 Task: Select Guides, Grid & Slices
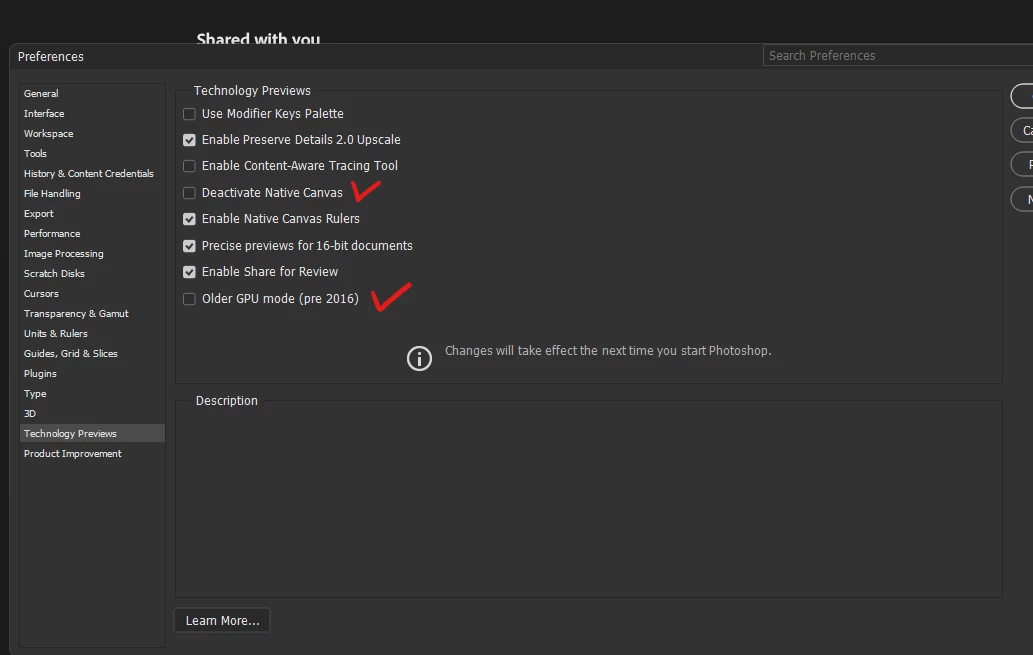click(92, 353)
